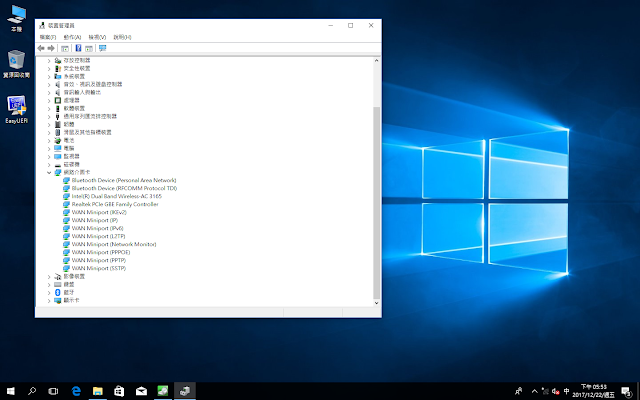Screen dimensions: 640x400
Task: Select WAN Miniport (IPv6)
Action: pyautogui.click(x=98, y=228)
